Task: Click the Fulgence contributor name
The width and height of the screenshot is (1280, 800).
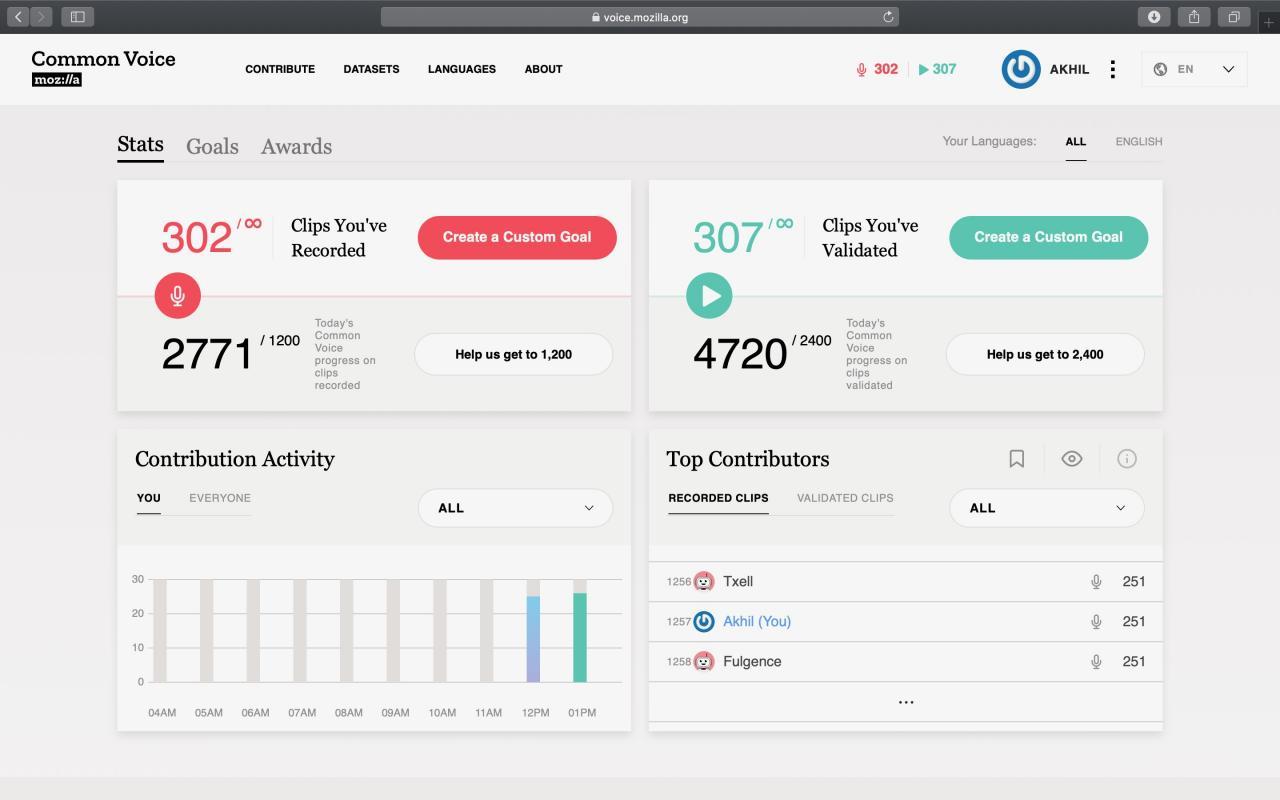Action: click(x=752, y=661)
